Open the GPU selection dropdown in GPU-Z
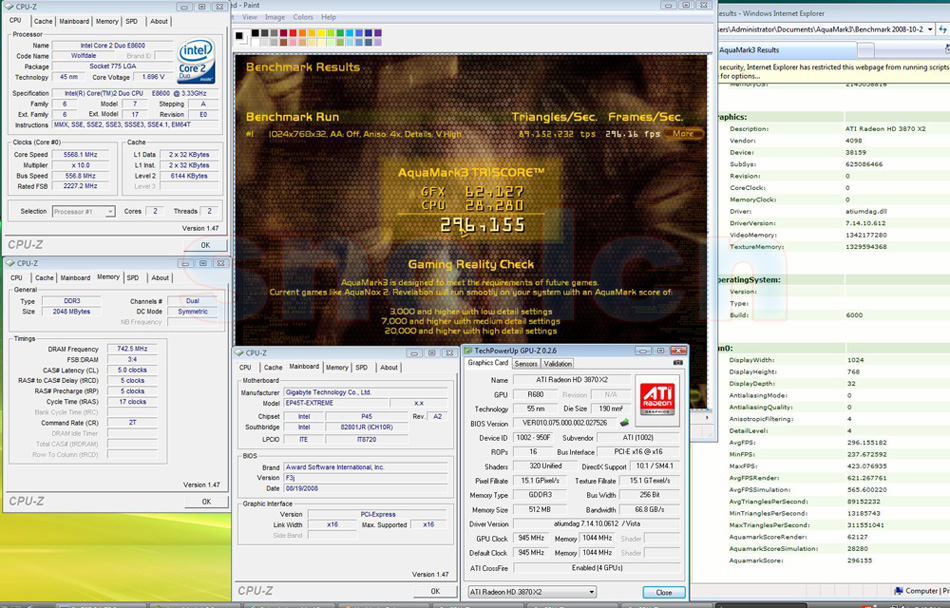This screenshot has height=608, width=950. click(x=592, y=592)
